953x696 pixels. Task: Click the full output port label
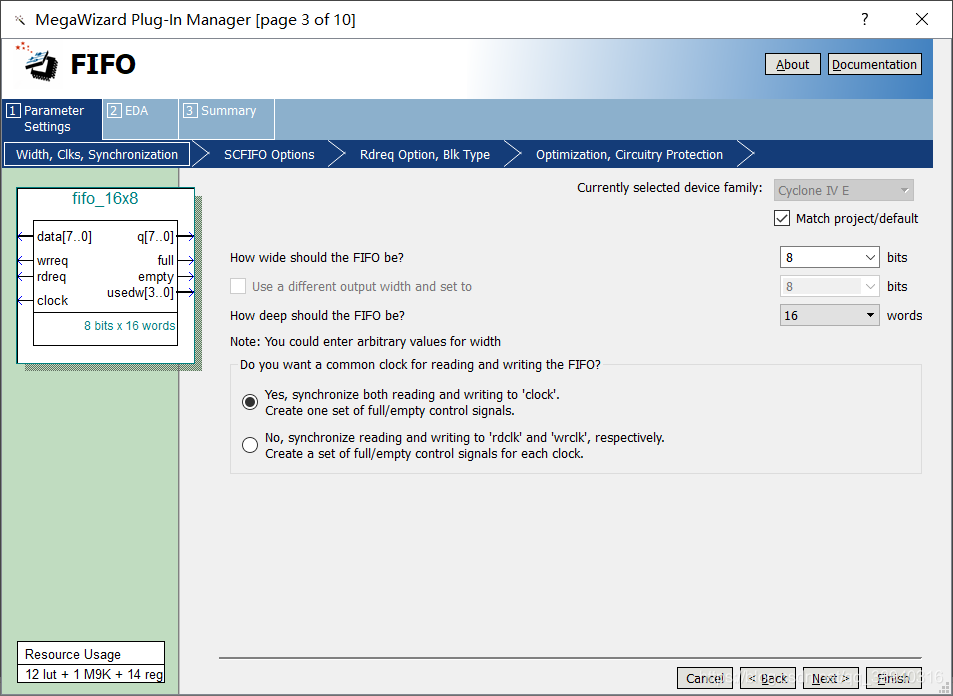click(166, 261)
